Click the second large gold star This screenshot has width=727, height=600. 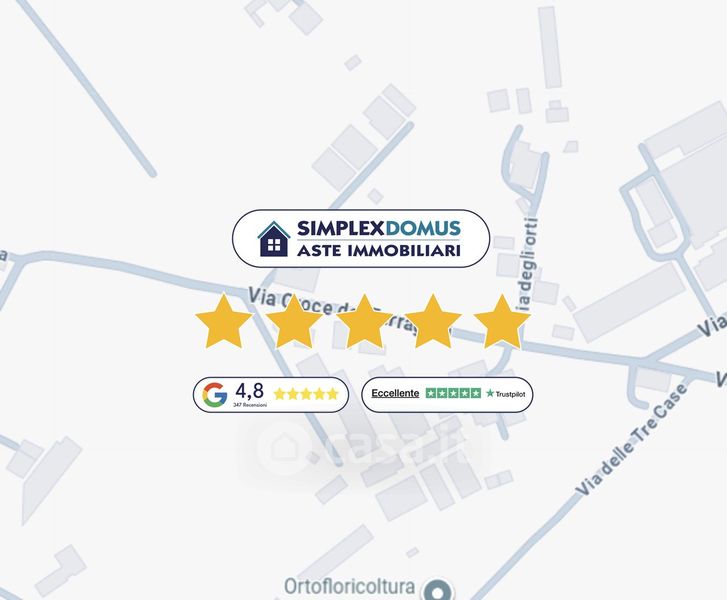pyautogui.click(x=293, y=321)
